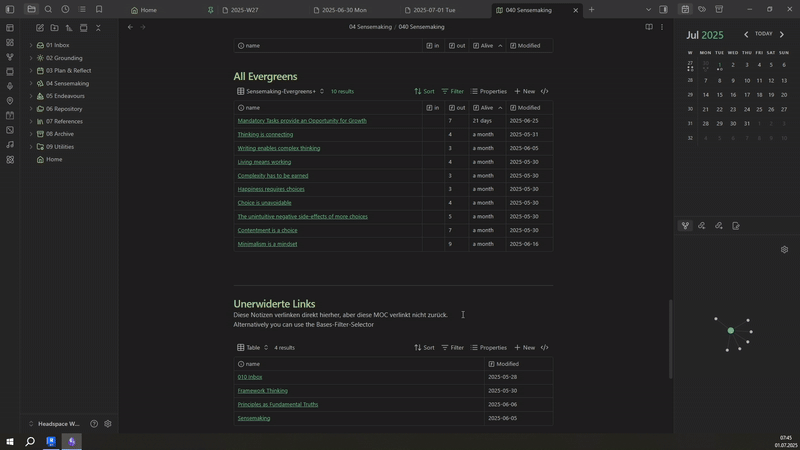
Task: Open the Outline list icon in sidebar header
Action: pos(82,10)
